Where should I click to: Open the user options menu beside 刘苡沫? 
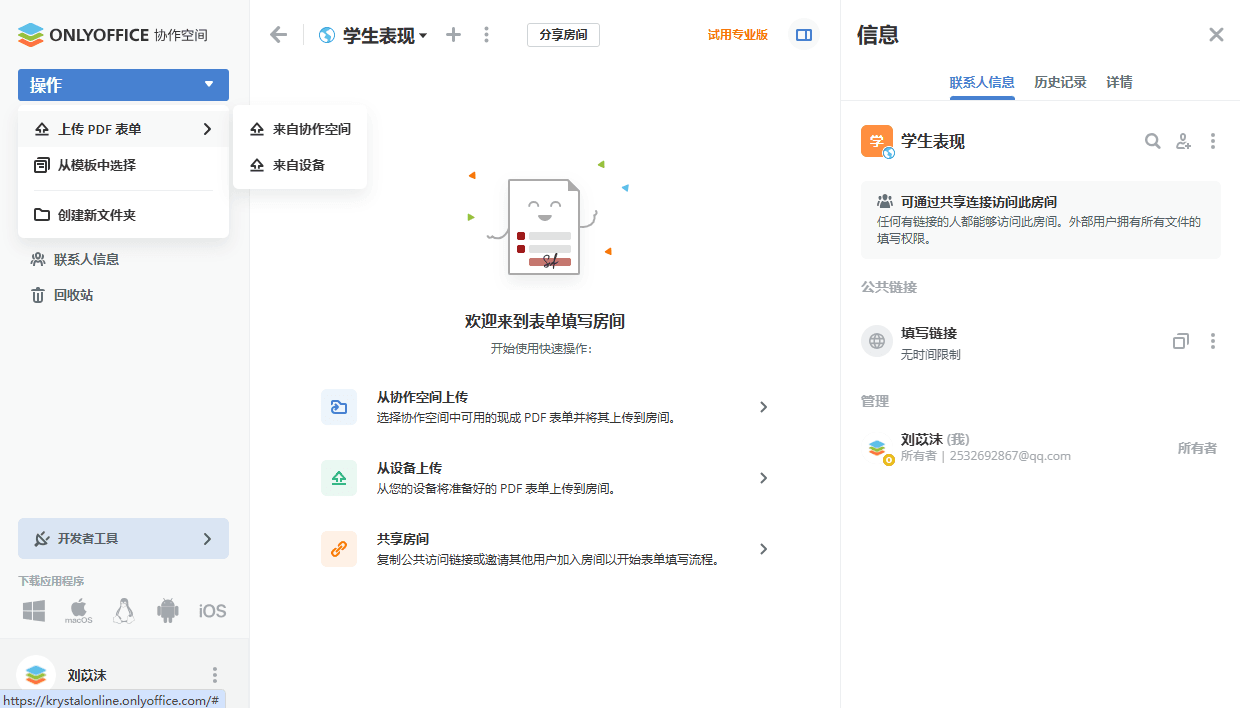click(214, 675)
